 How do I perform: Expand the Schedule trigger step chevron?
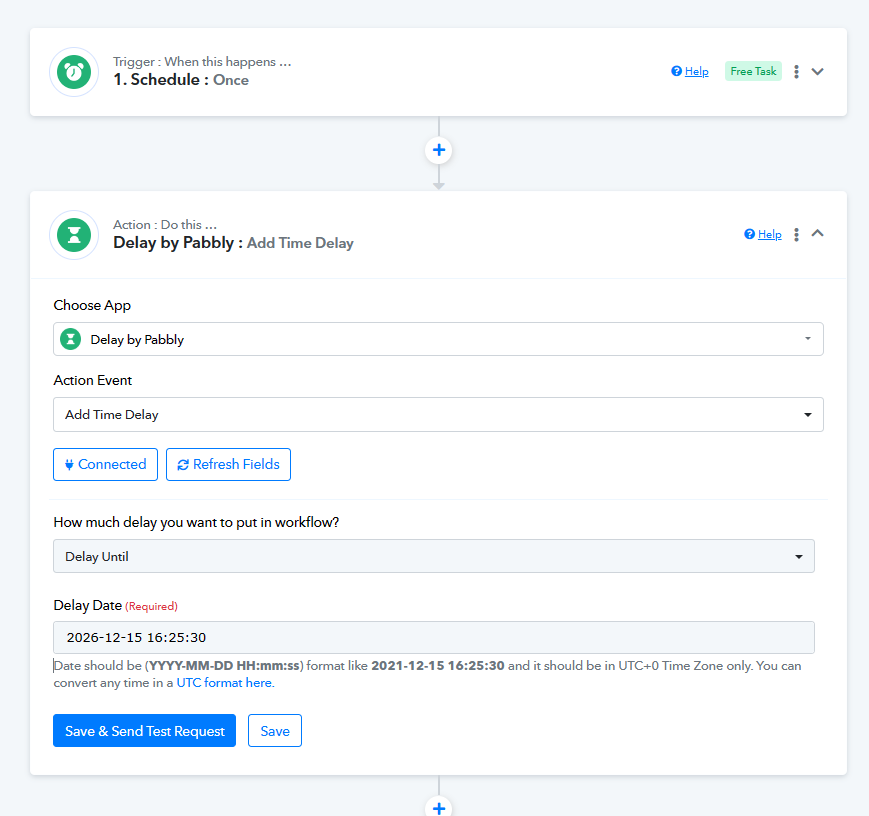817,72
